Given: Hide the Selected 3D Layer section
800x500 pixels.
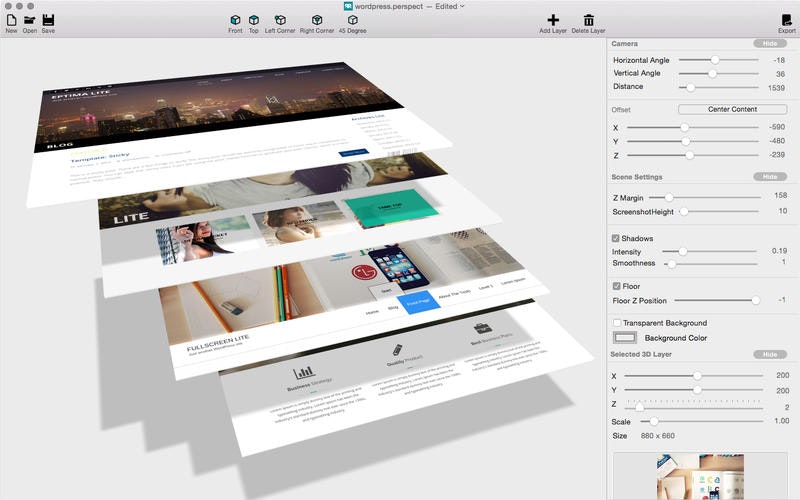Looking at the screenshot, I should [769, 355].
